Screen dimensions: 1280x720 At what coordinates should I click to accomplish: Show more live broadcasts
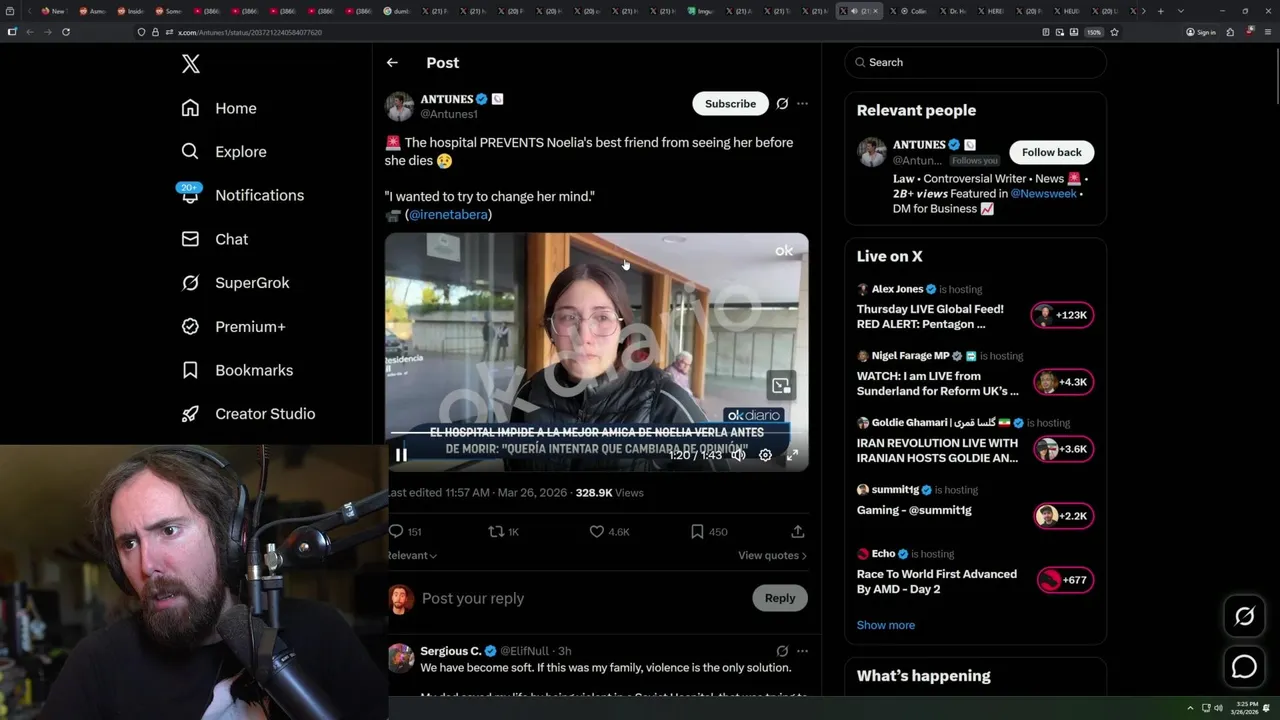(886, 625)
